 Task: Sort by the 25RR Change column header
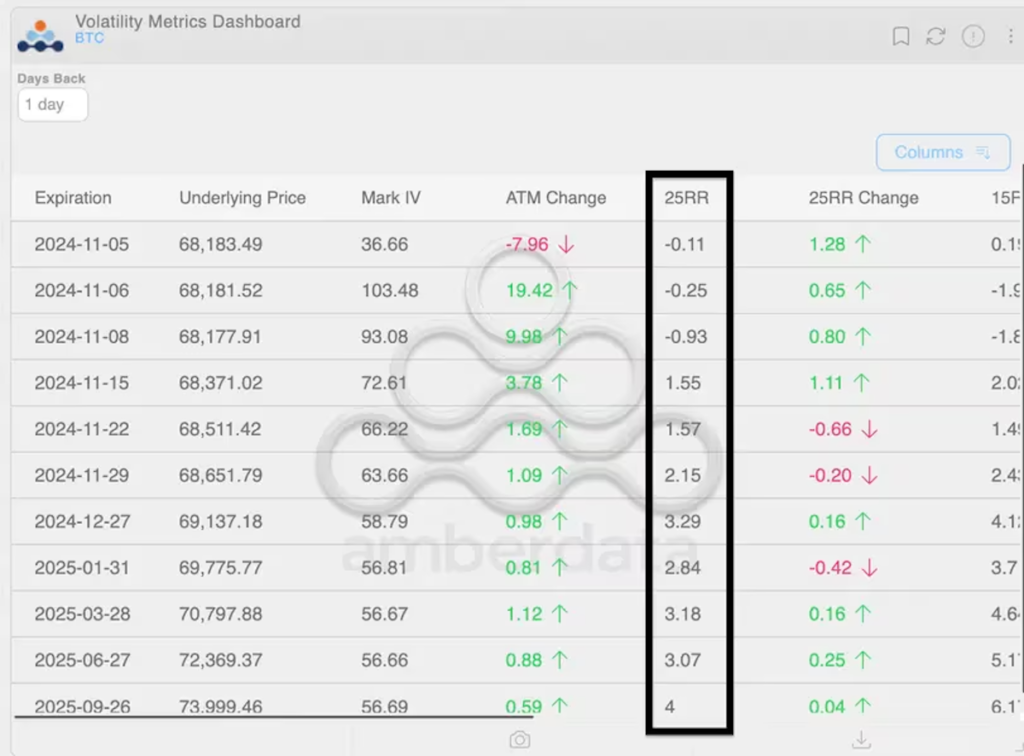point(863,198)
